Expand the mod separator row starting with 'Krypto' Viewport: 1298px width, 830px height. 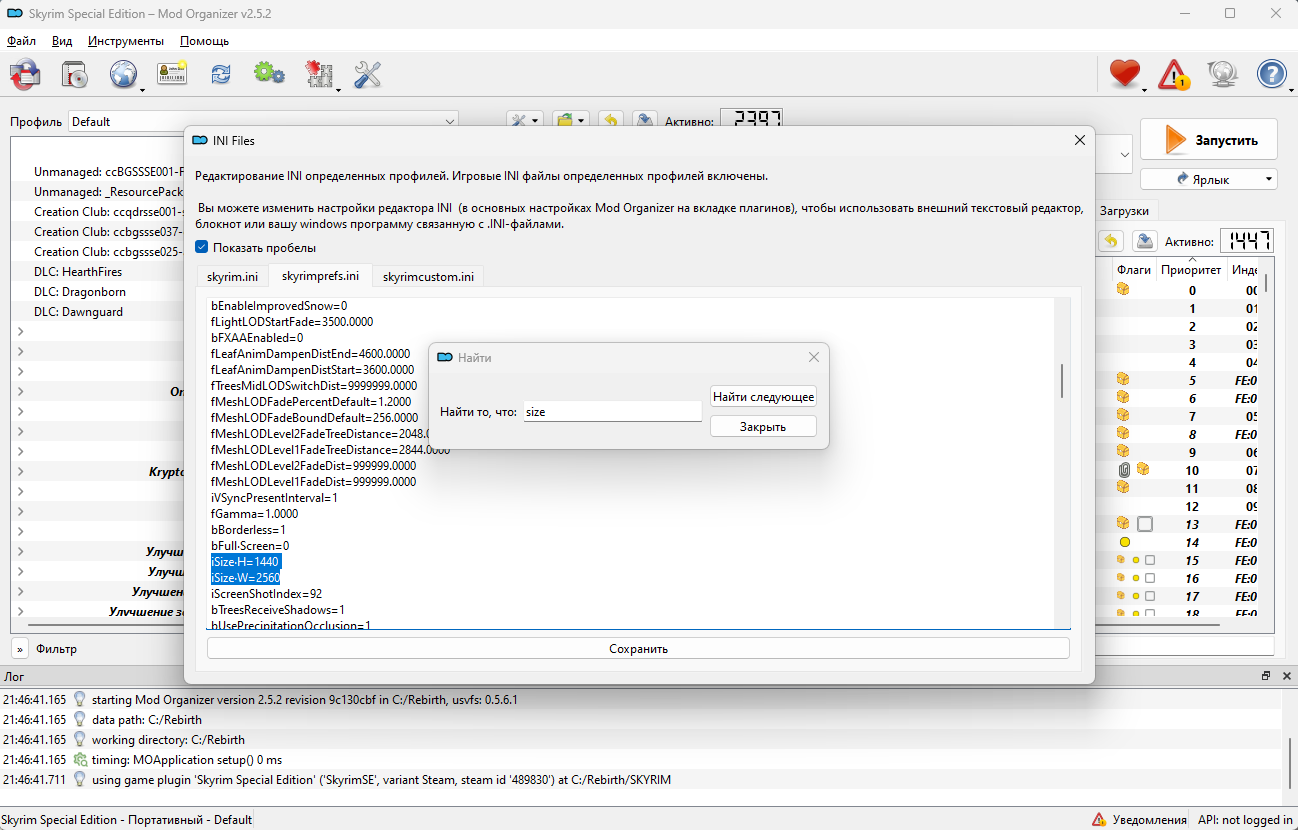[21, 471]
